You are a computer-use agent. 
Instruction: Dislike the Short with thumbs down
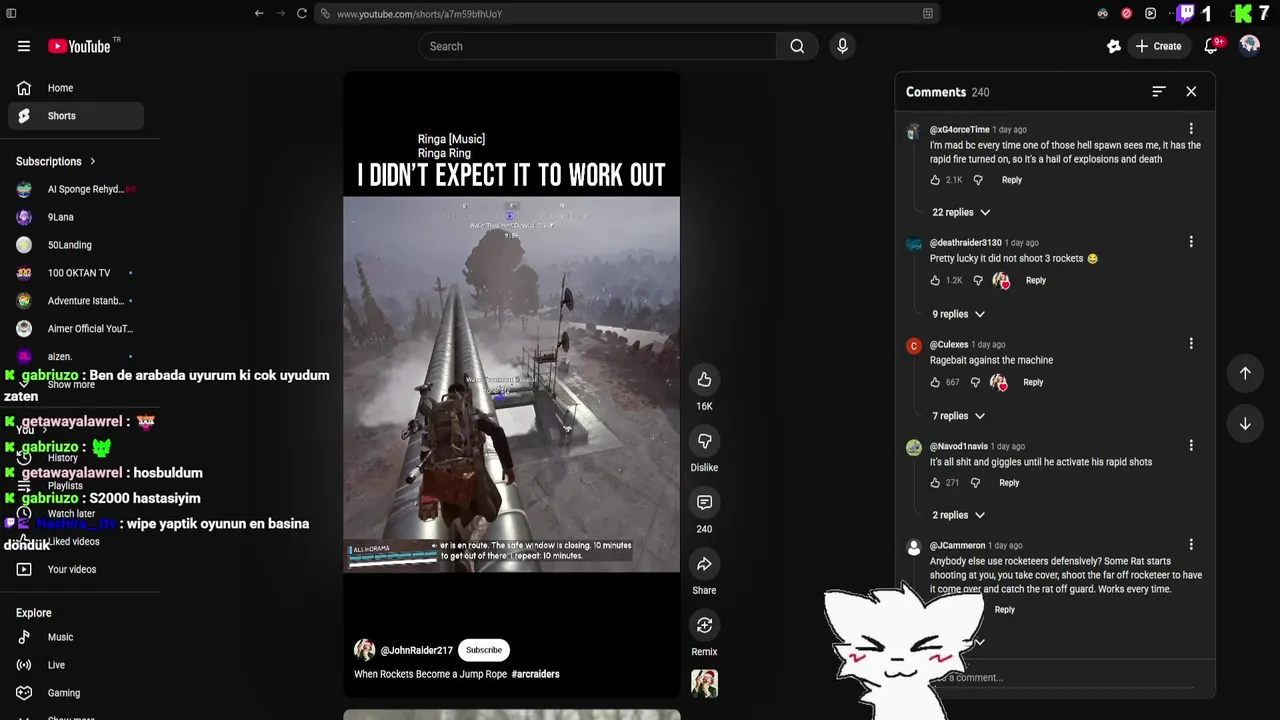pos(704,441)
